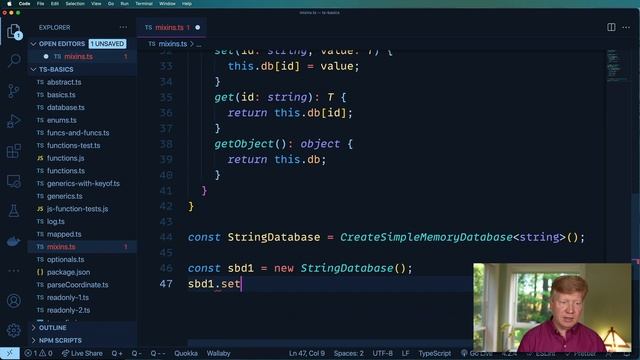The image size is (640, 360).
Task: Open the Terminal menu
Action: 144,4
